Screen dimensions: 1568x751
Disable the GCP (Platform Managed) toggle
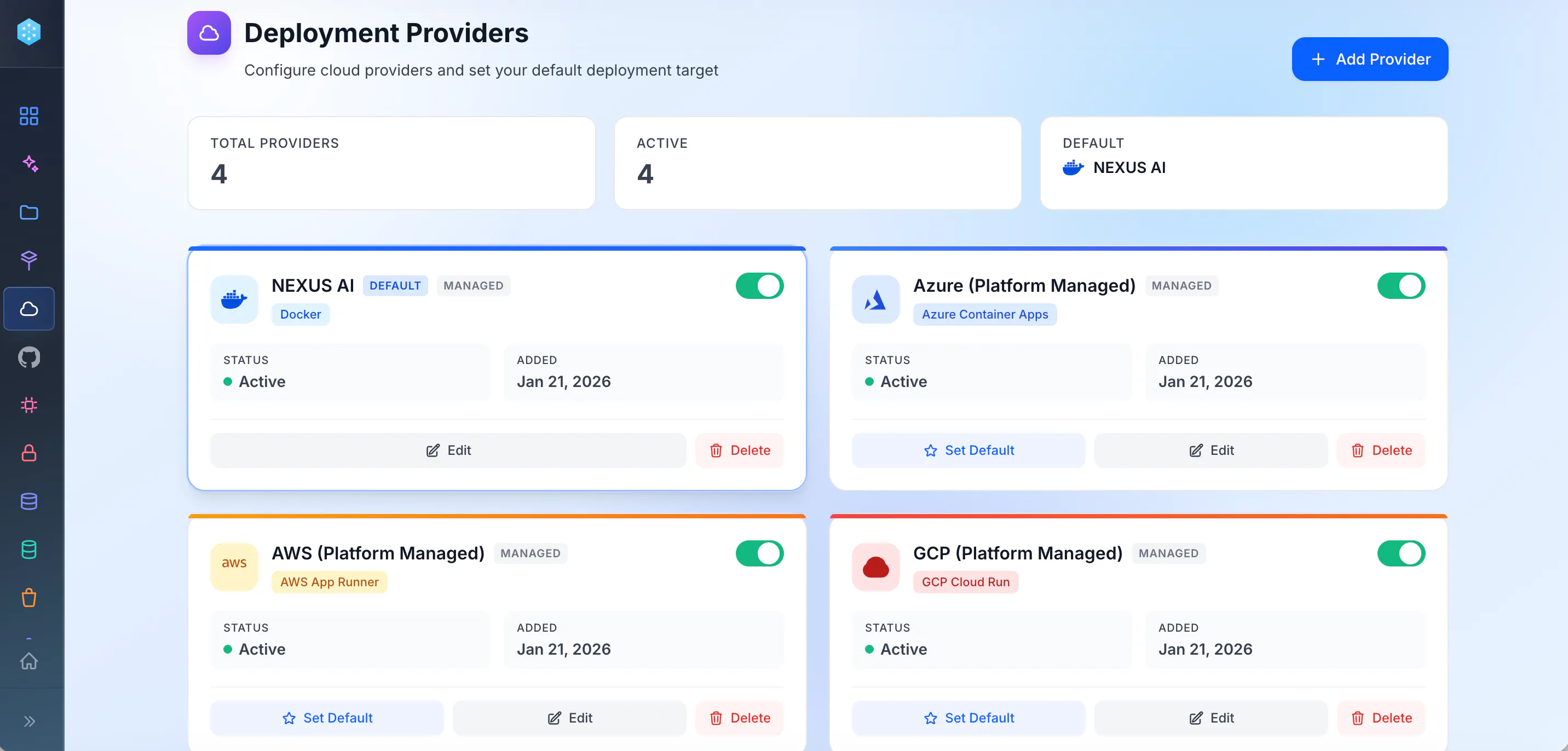pos(1401,554)
